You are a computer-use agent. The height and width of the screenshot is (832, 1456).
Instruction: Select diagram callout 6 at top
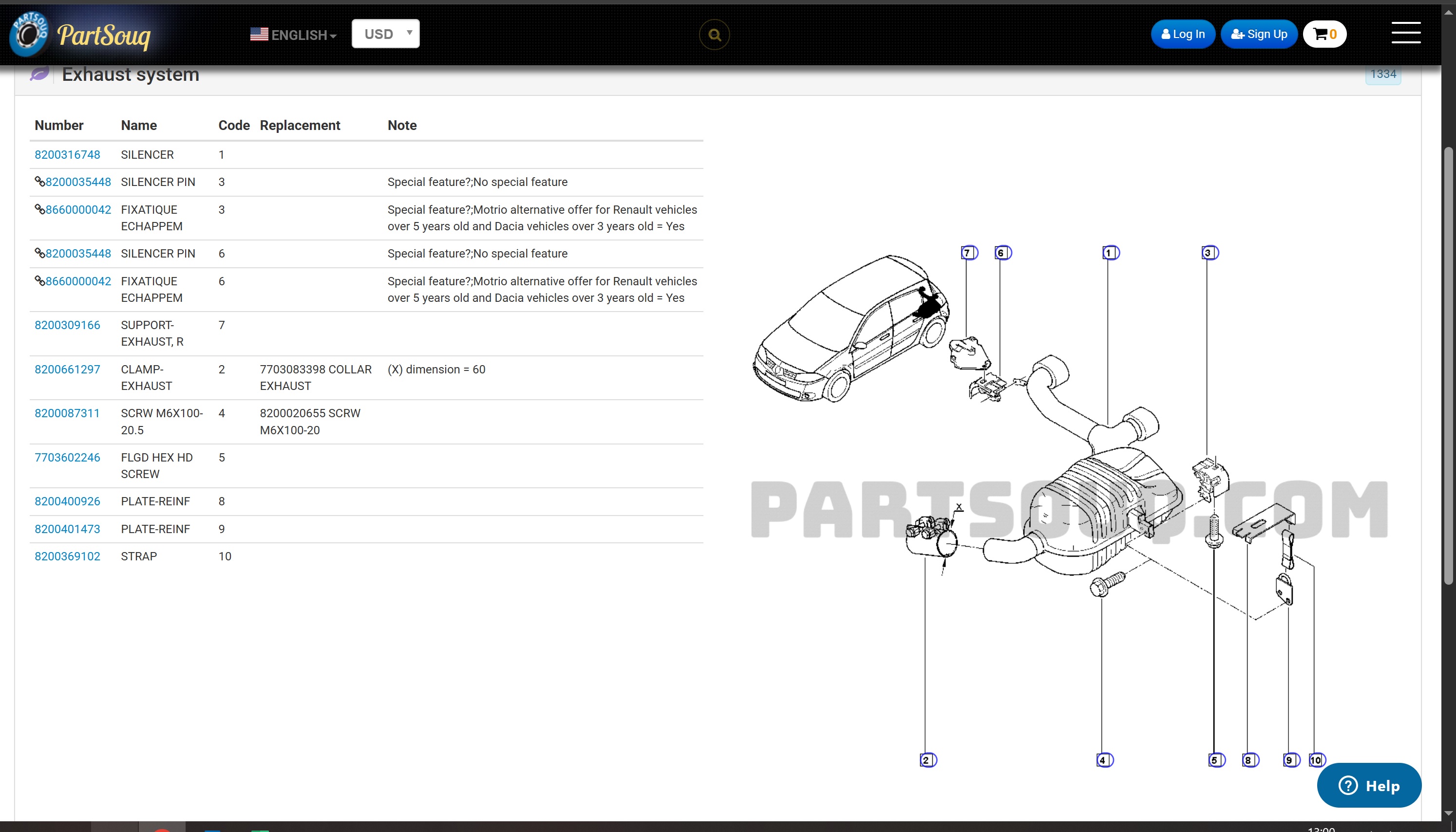(x=1002, y=253)
